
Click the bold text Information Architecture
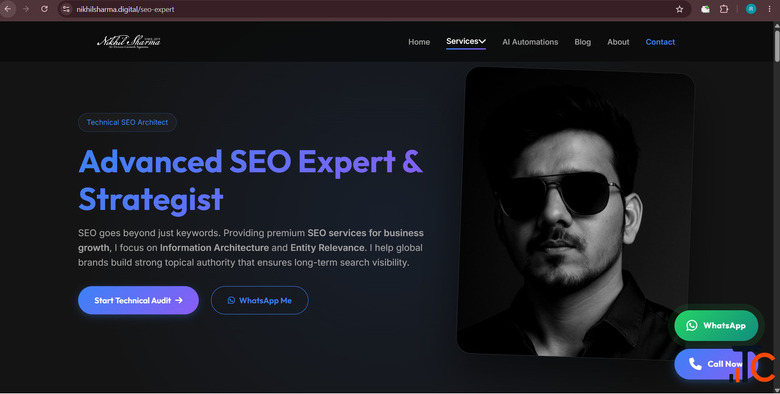click(214, 248)
